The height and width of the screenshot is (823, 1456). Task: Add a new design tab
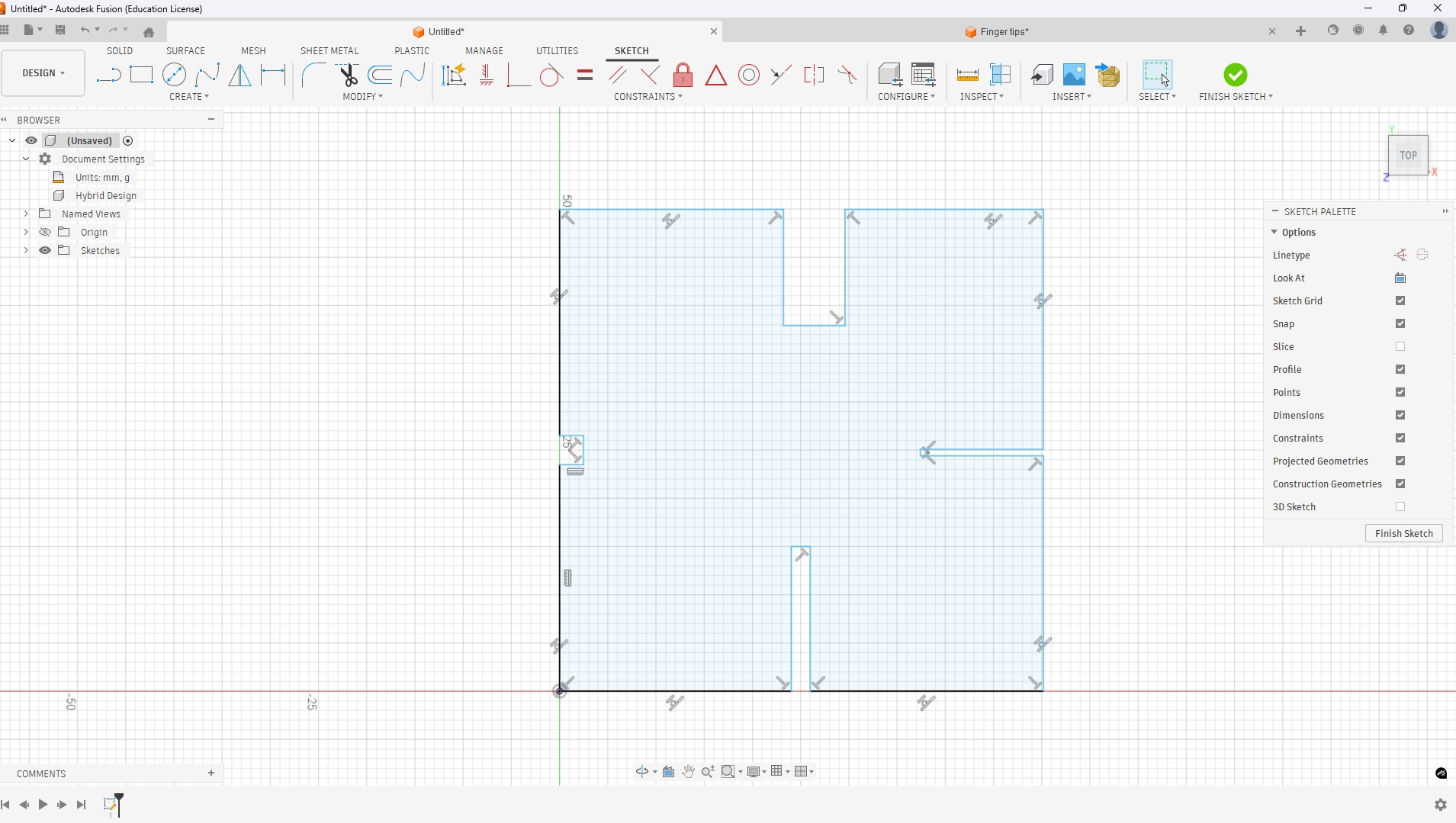tap(1300, 31)
